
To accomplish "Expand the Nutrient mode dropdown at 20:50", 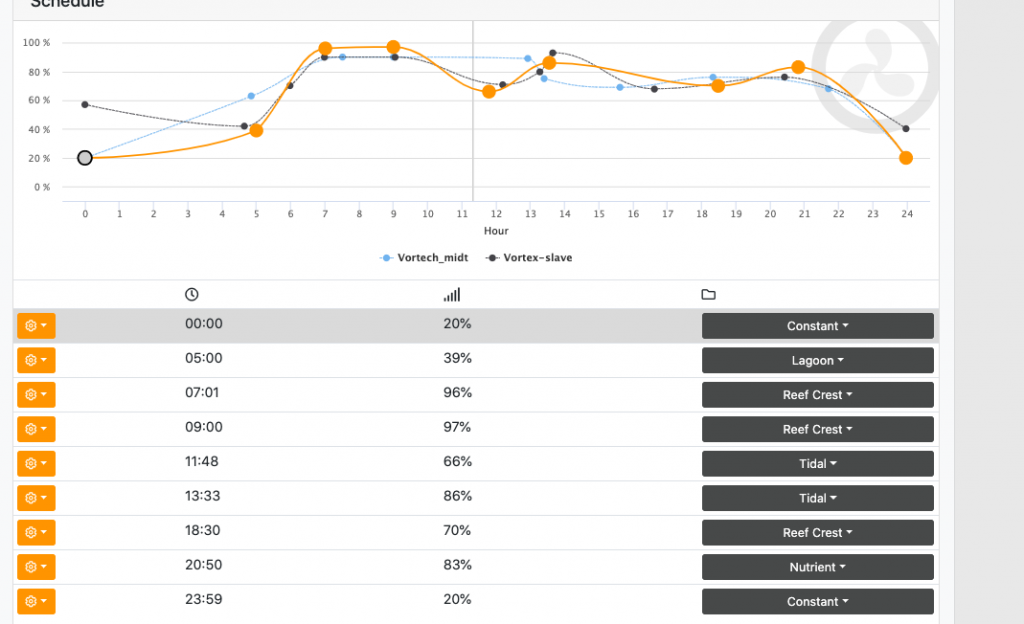I will (817, 567).
